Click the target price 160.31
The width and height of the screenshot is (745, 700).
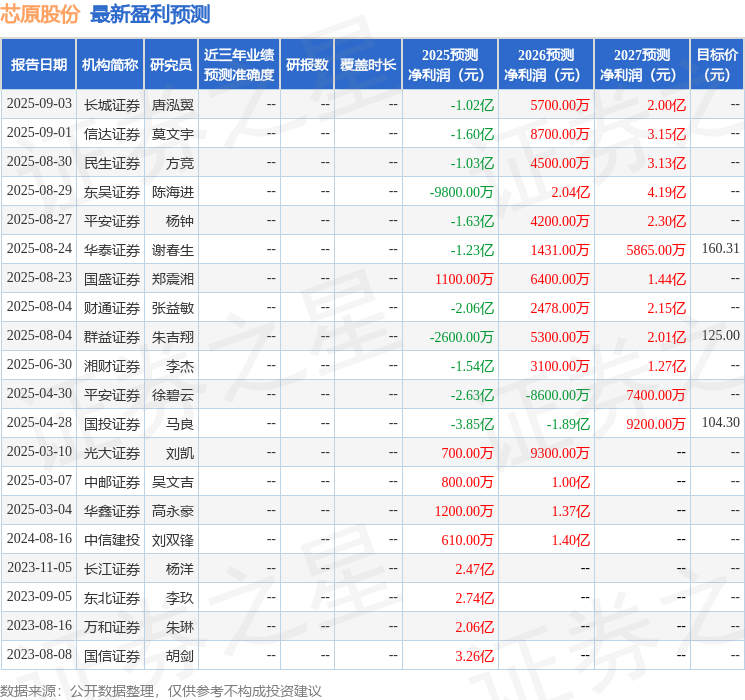(721, 249)
